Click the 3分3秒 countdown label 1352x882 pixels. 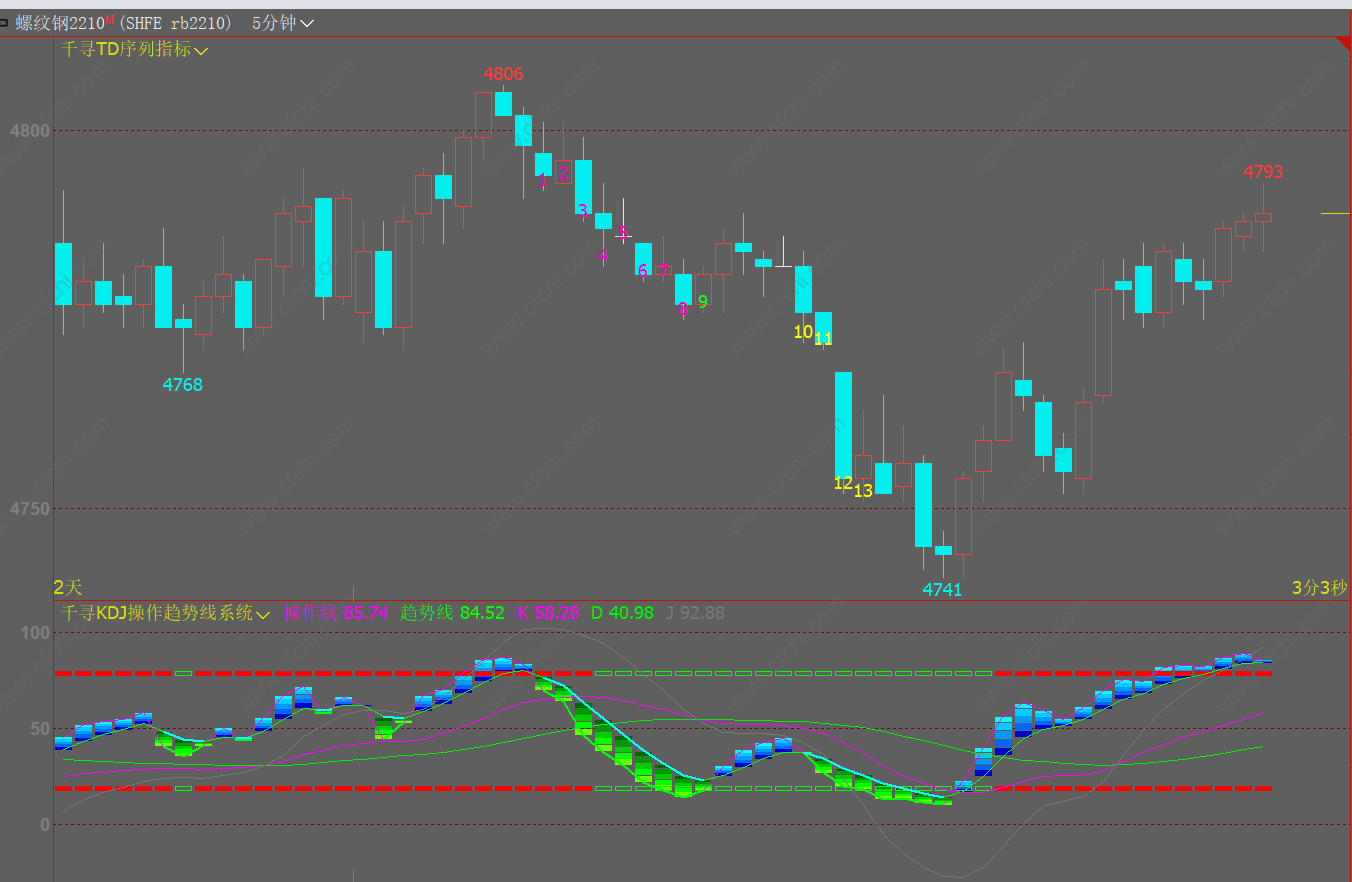(1319, 587)
